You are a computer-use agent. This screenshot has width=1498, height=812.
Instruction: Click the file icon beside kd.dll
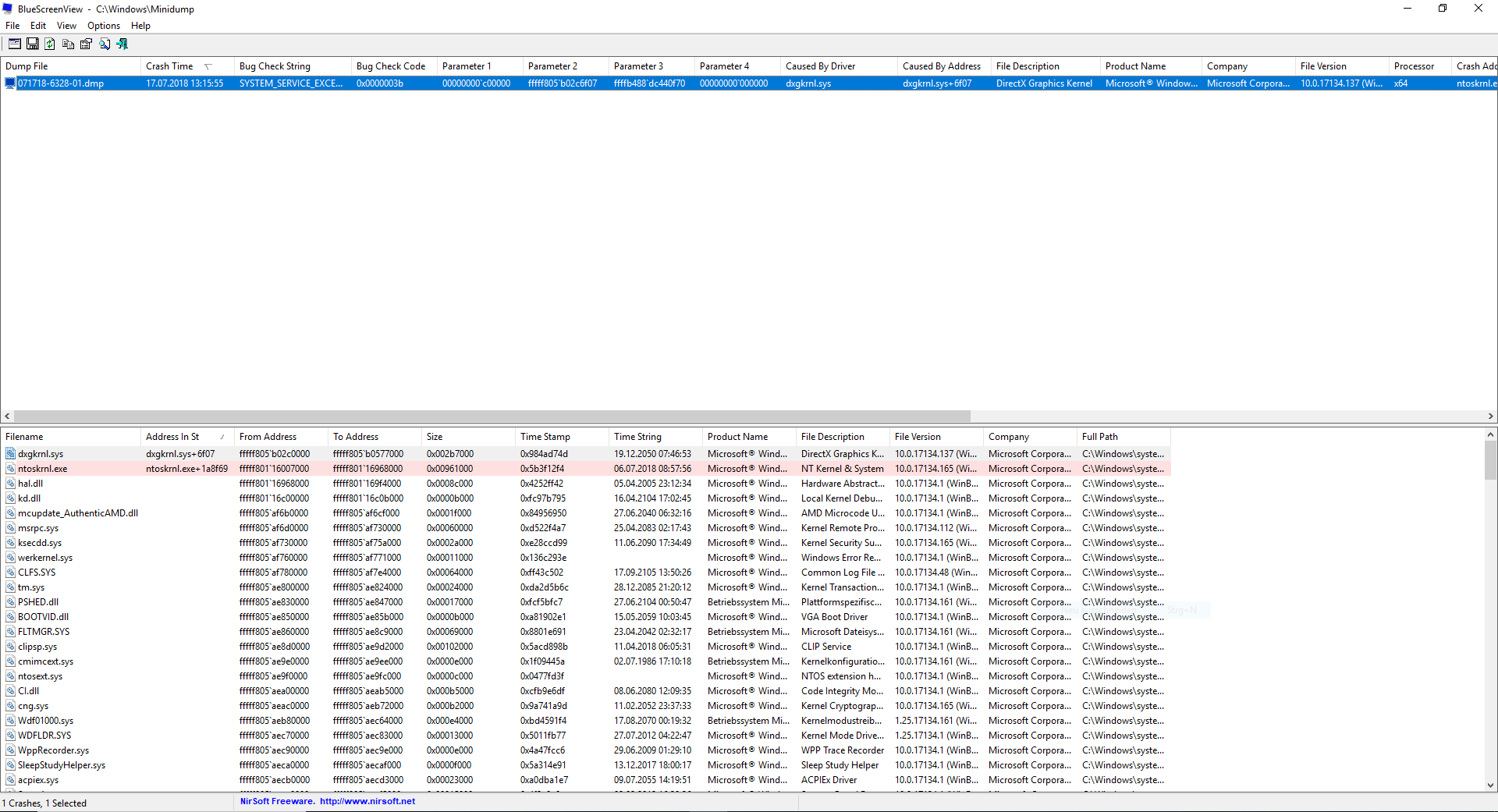click(x=11, y=498)
